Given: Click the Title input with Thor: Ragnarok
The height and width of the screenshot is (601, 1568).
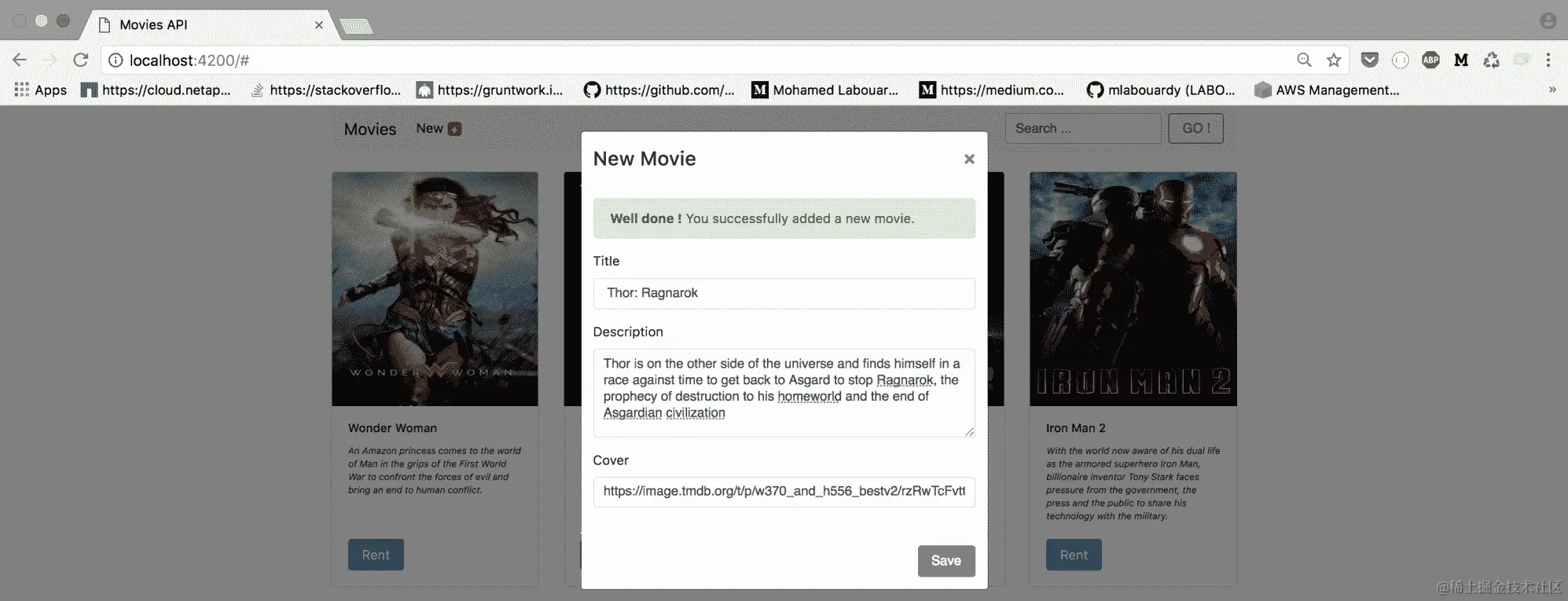Looking at the screenshot, I should click(784, 293).
